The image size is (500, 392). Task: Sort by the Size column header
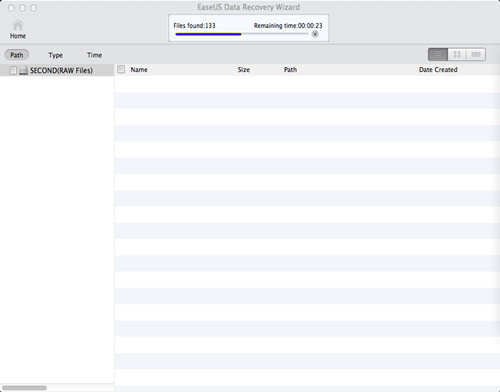244,70
